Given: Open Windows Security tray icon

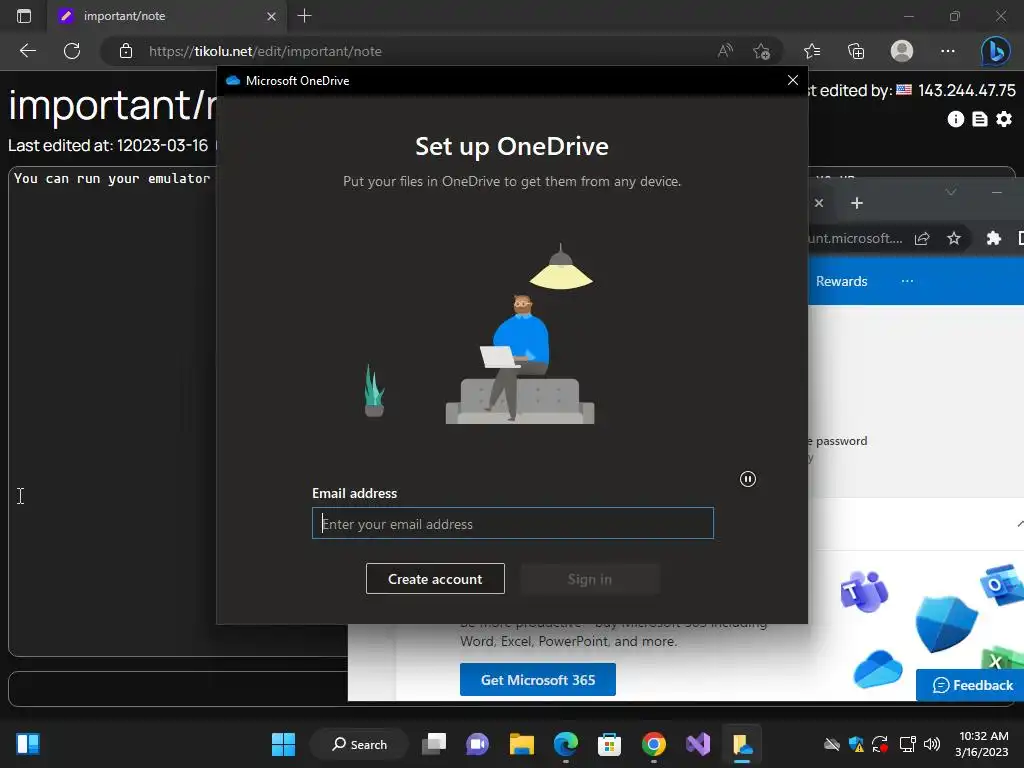Looking at the screenshot, I should pyautogui.click(x=856, y=744).
